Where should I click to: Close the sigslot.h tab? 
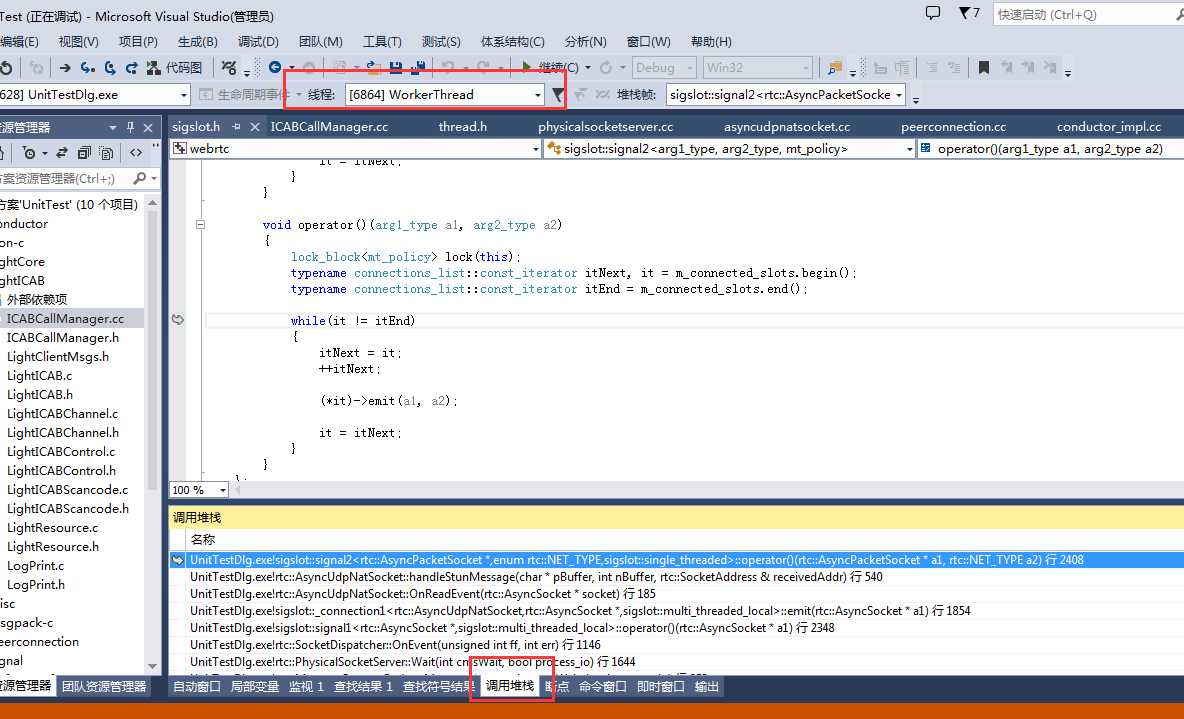point(255,128)
